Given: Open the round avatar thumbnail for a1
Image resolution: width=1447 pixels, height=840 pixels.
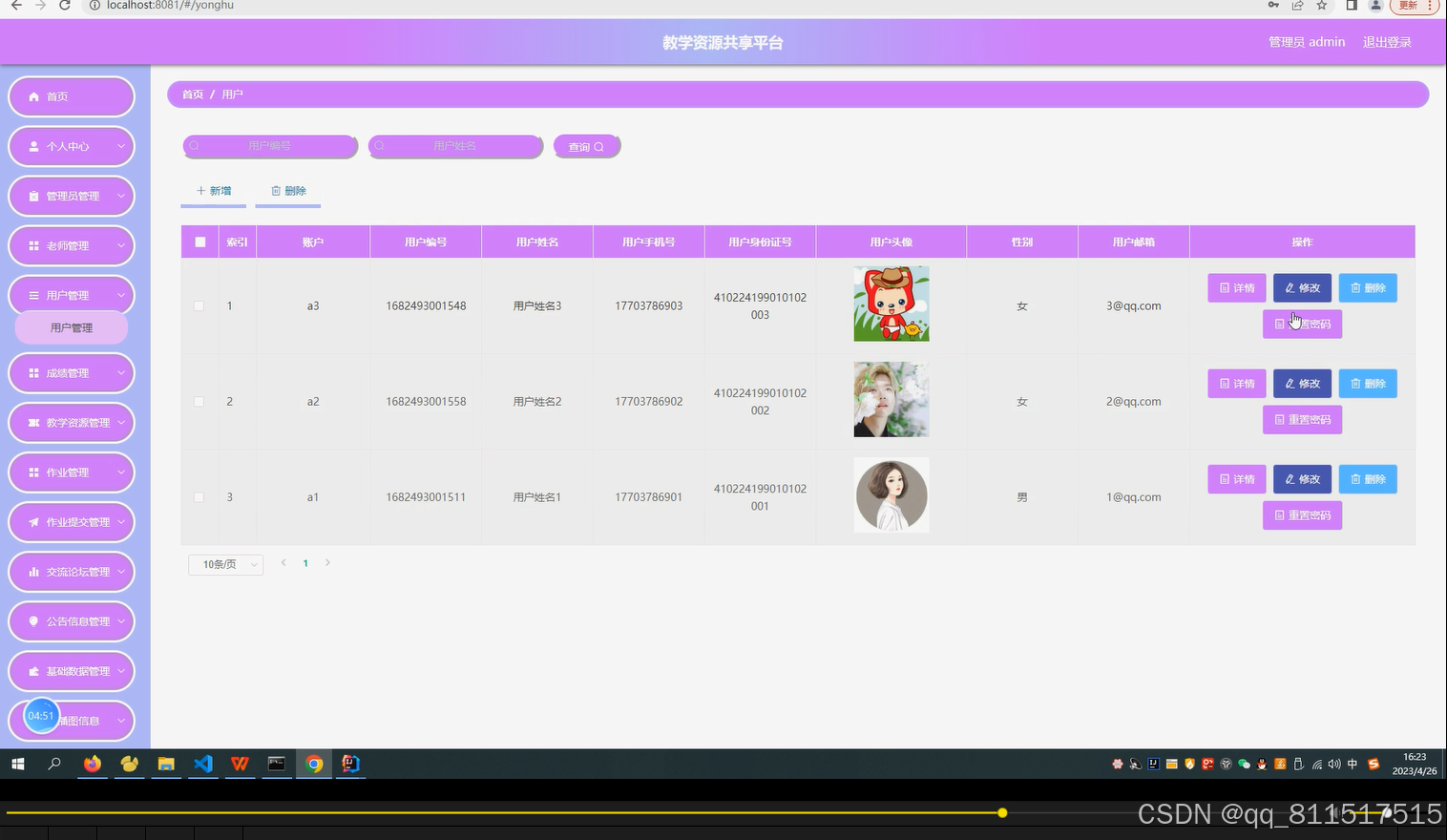Looking at the screenshot, I should (x=891, y=494).
